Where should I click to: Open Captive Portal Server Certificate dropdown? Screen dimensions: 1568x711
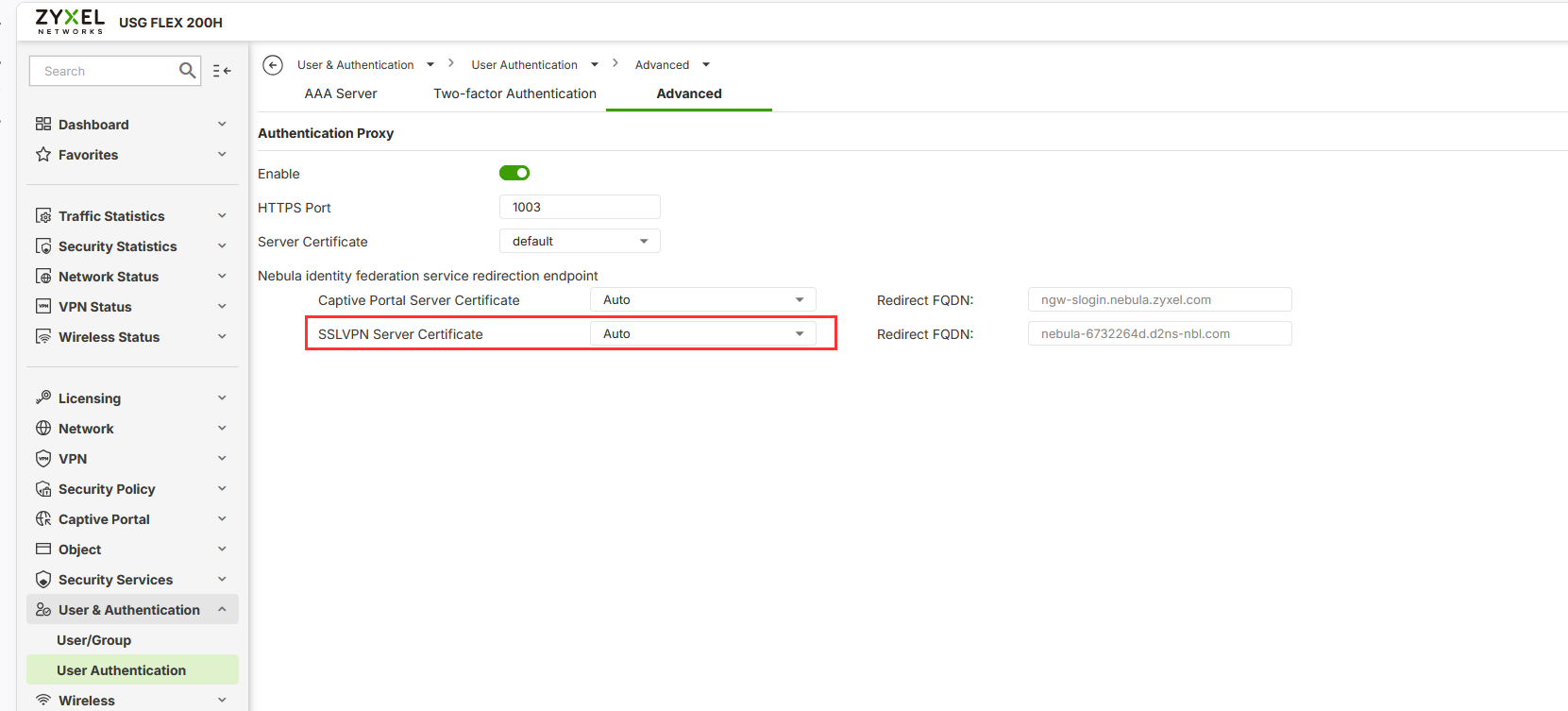pyautogui.click(x=703, y=299)
